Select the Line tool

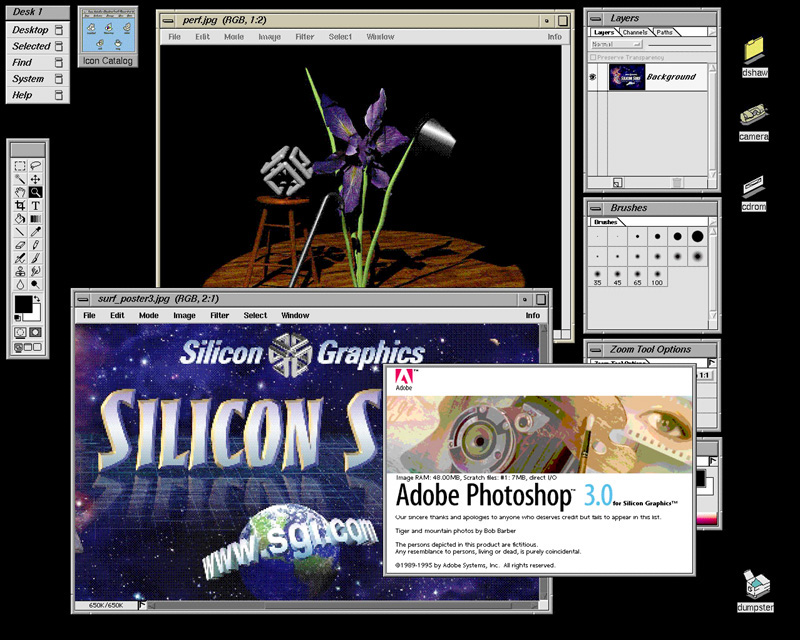pyautogui.click(x=20, y=232)
